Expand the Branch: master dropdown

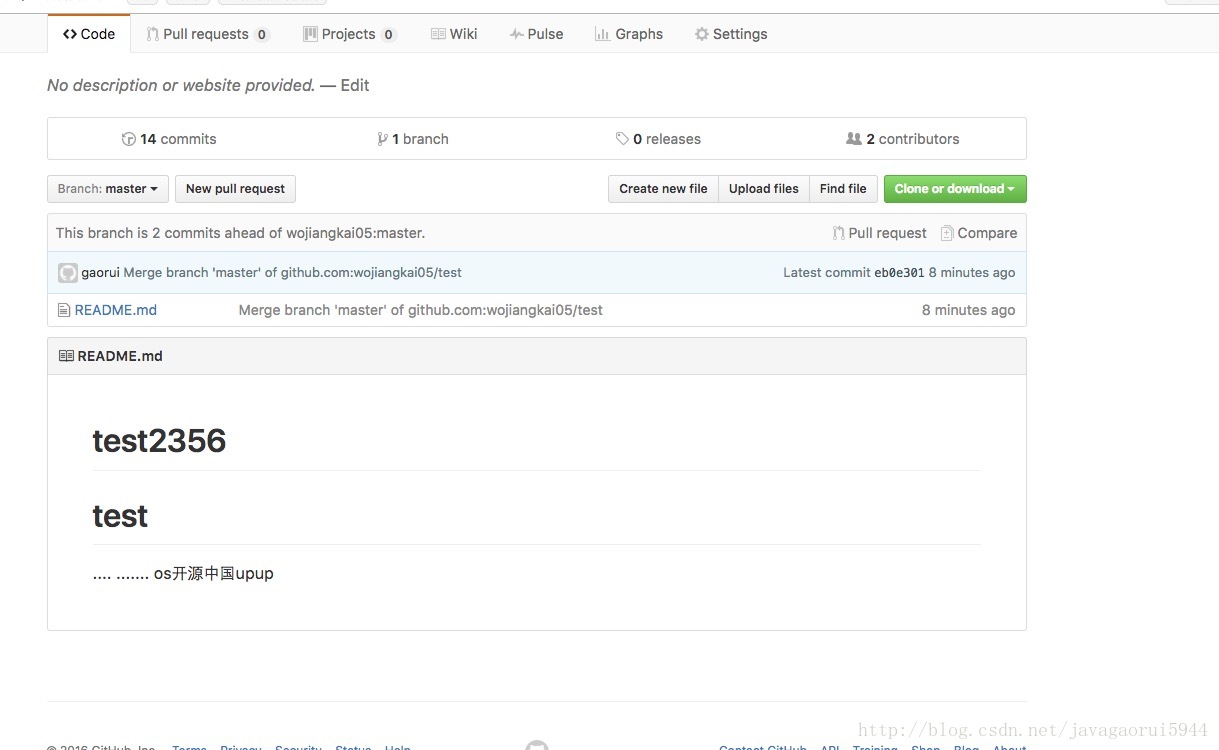tap(108, 189)
